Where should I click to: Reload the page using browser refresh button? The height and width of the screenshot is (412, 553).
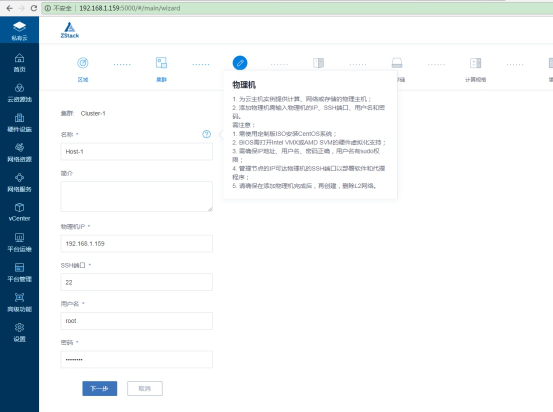[x=34, y=8]
